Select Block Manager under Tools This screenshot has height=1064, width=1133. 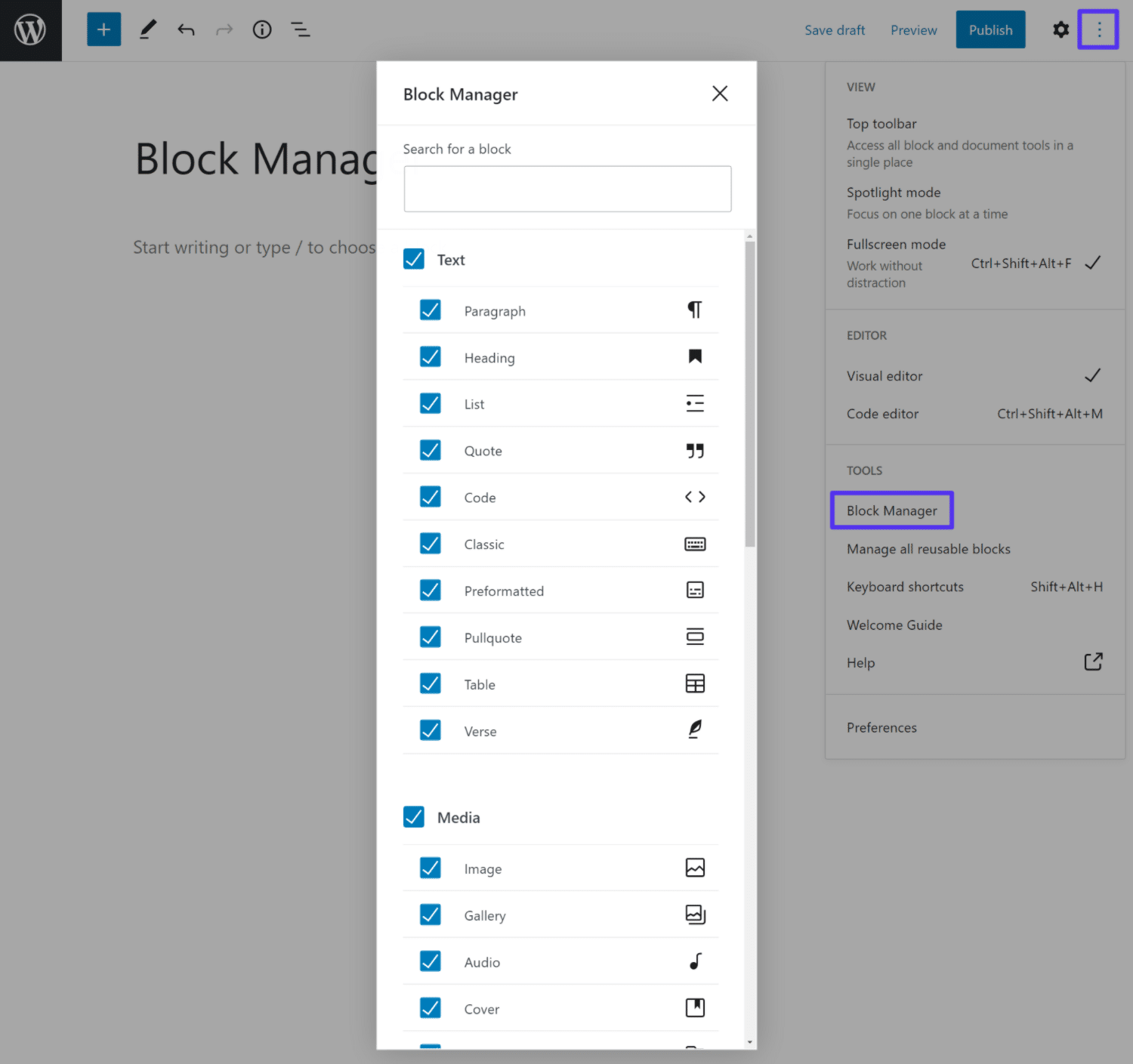click(891, 510)
